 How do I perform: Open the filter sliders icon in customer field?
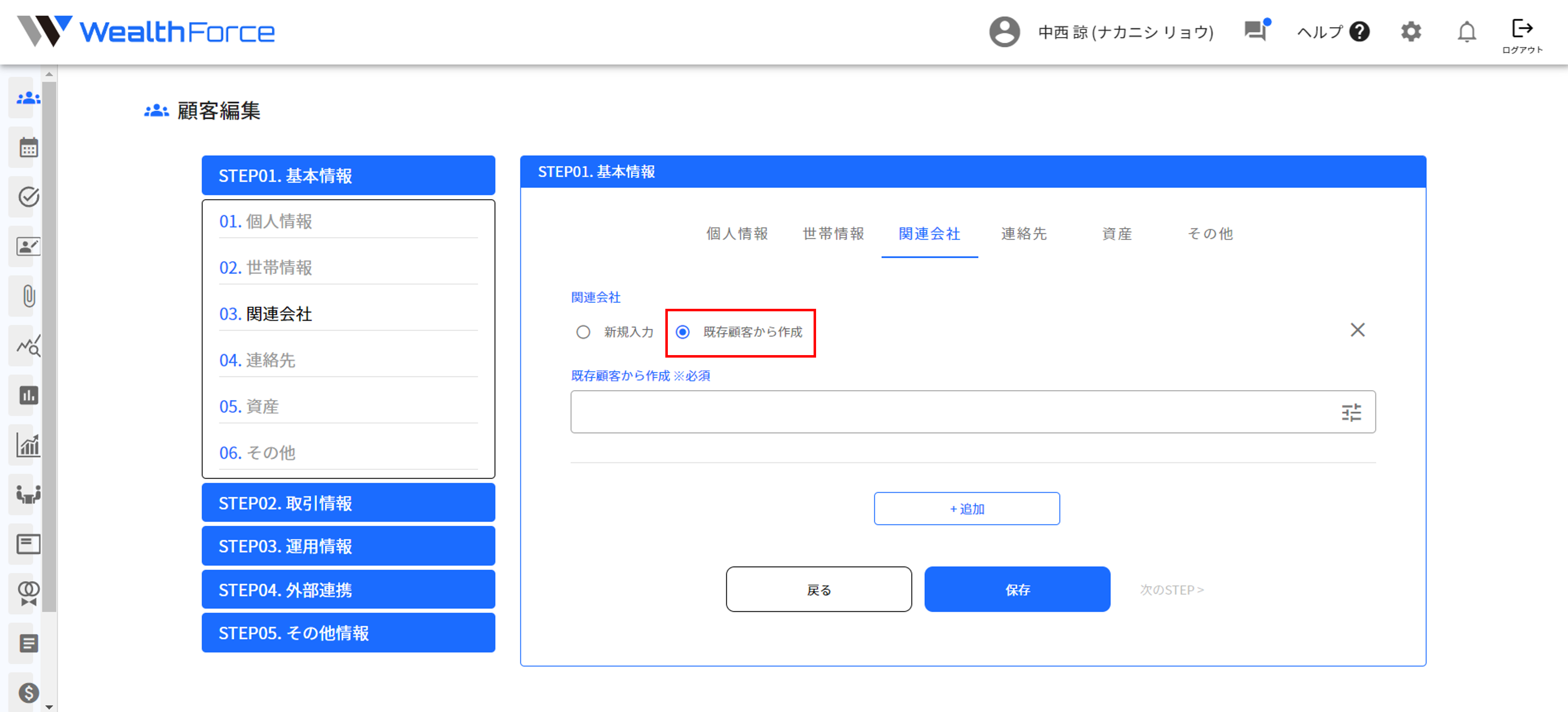pos(1351,412)
